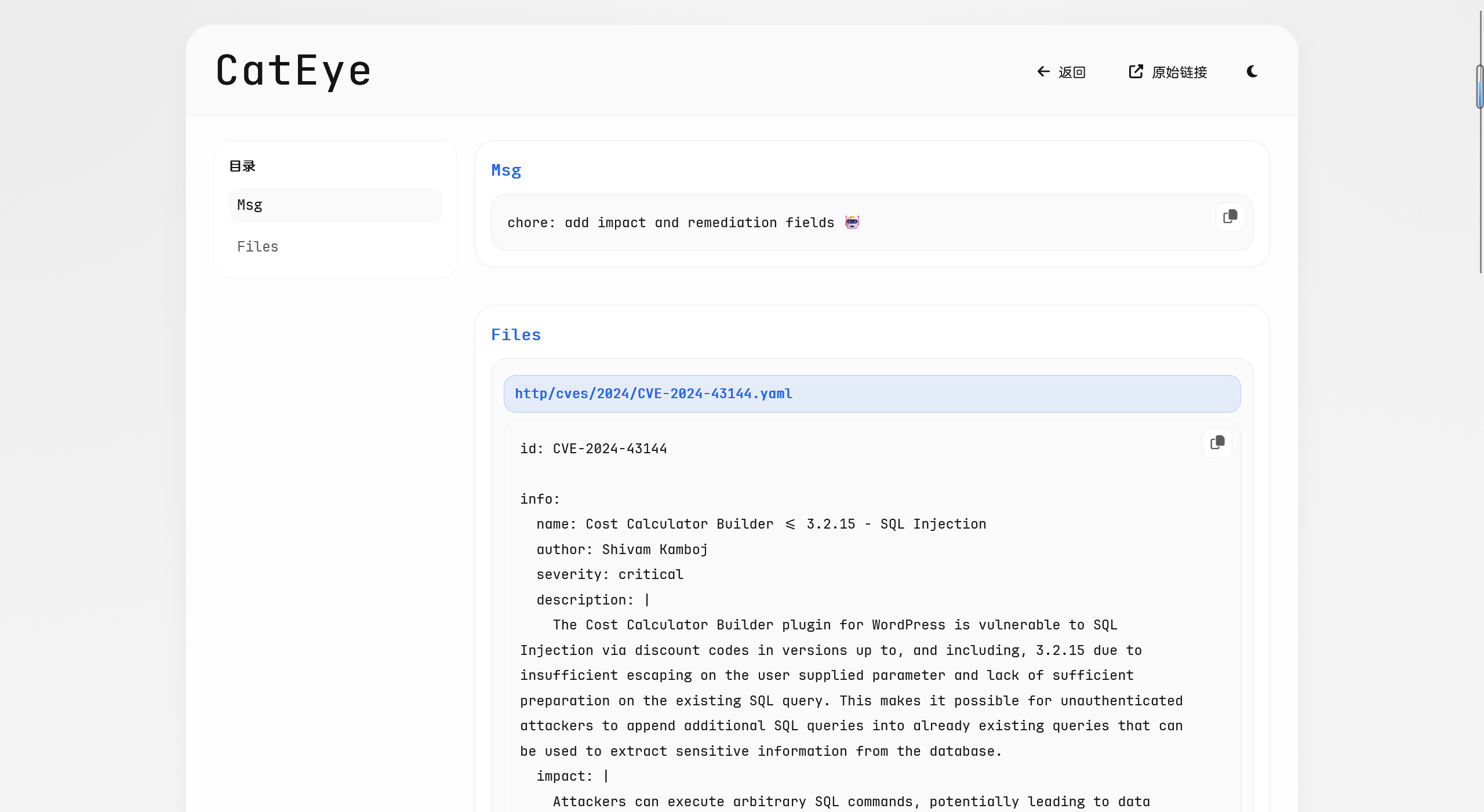Click the robot emoji in commit message
Image resolution: width=1484 pixels, height=812 pixels.
[852, 223]
